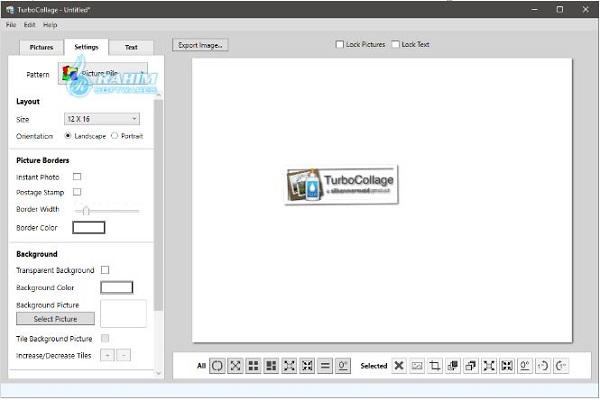This screenshot has height=400, width=600.
Task: Click the inward-arrows shrink icon in Selected group
Action: 507,366
